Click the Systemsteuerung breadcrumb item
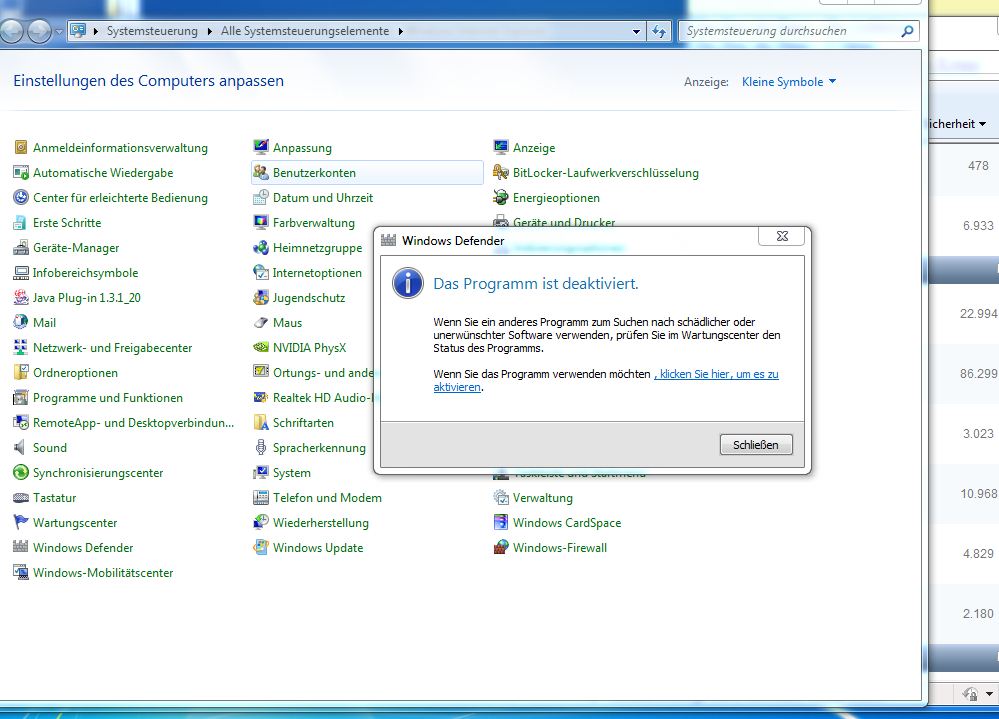 (153, 31)
